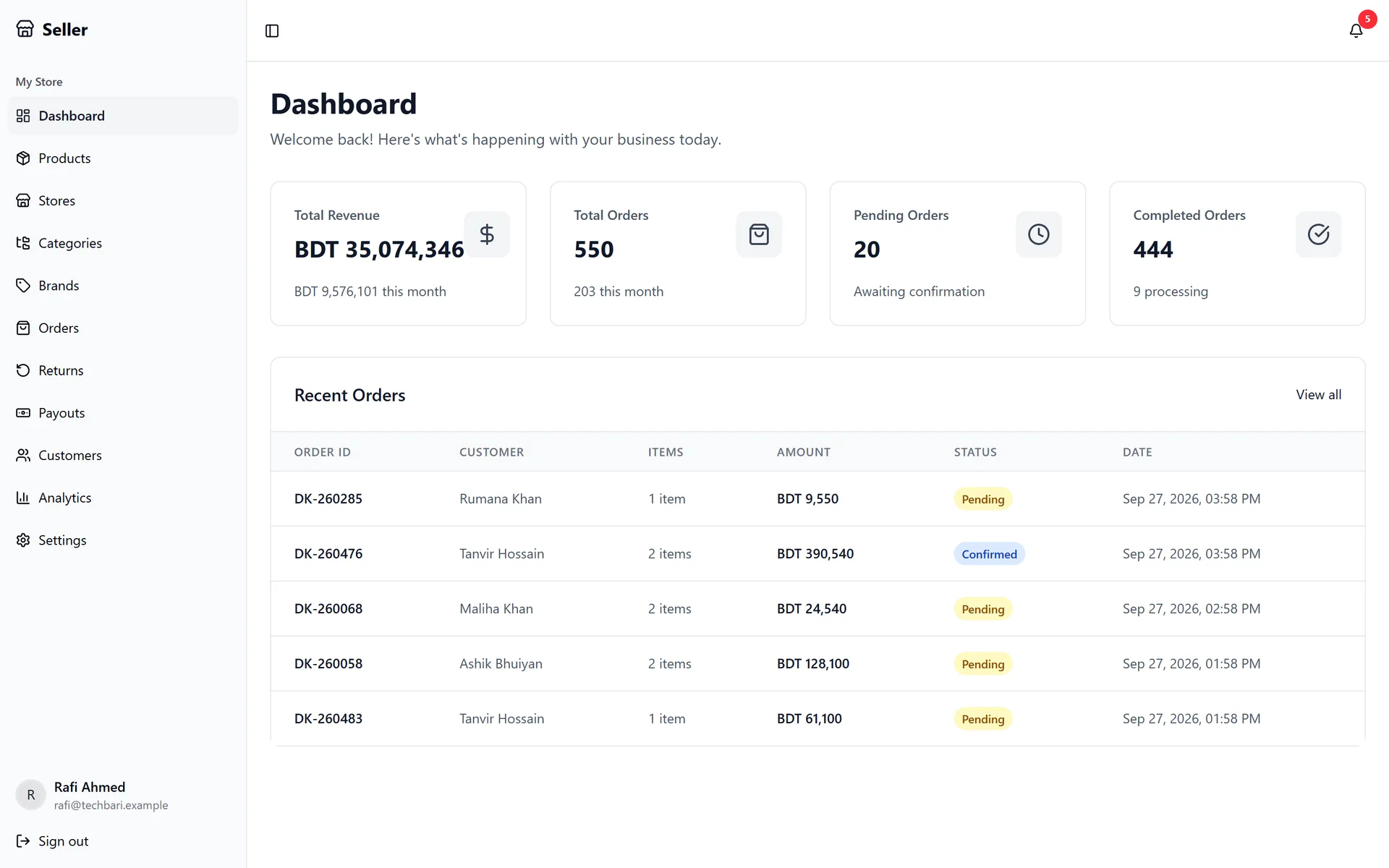Open order DK-260476

(328, 553)
